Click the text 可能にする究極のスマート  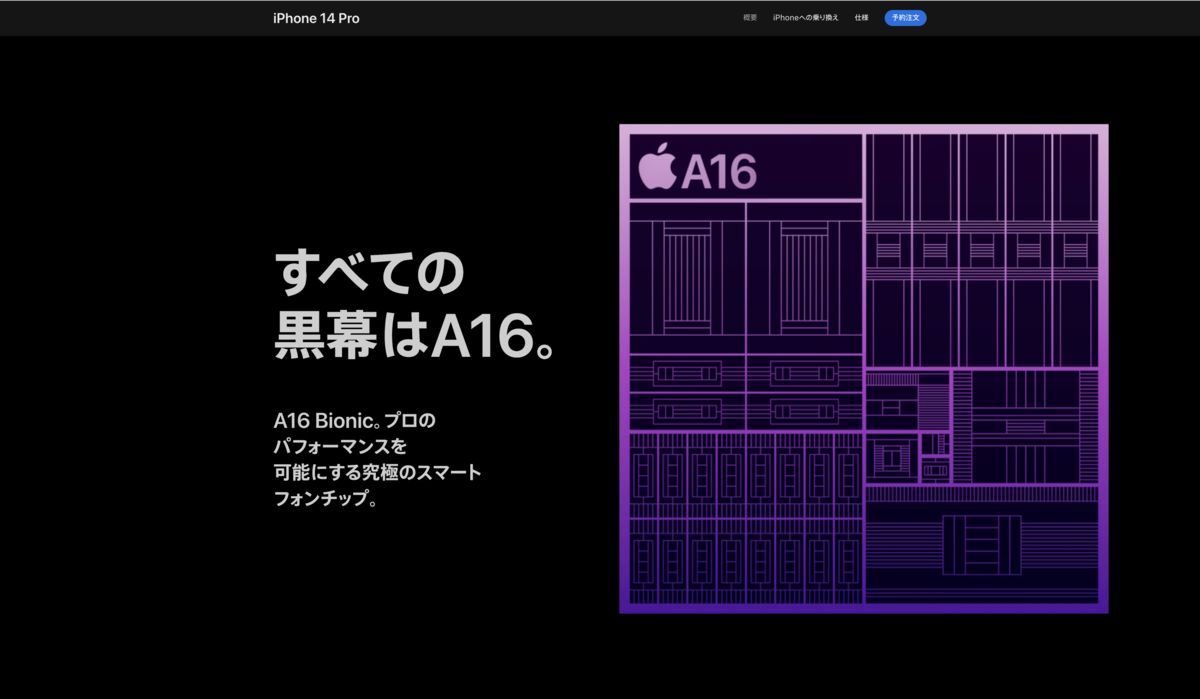point(377,472)
